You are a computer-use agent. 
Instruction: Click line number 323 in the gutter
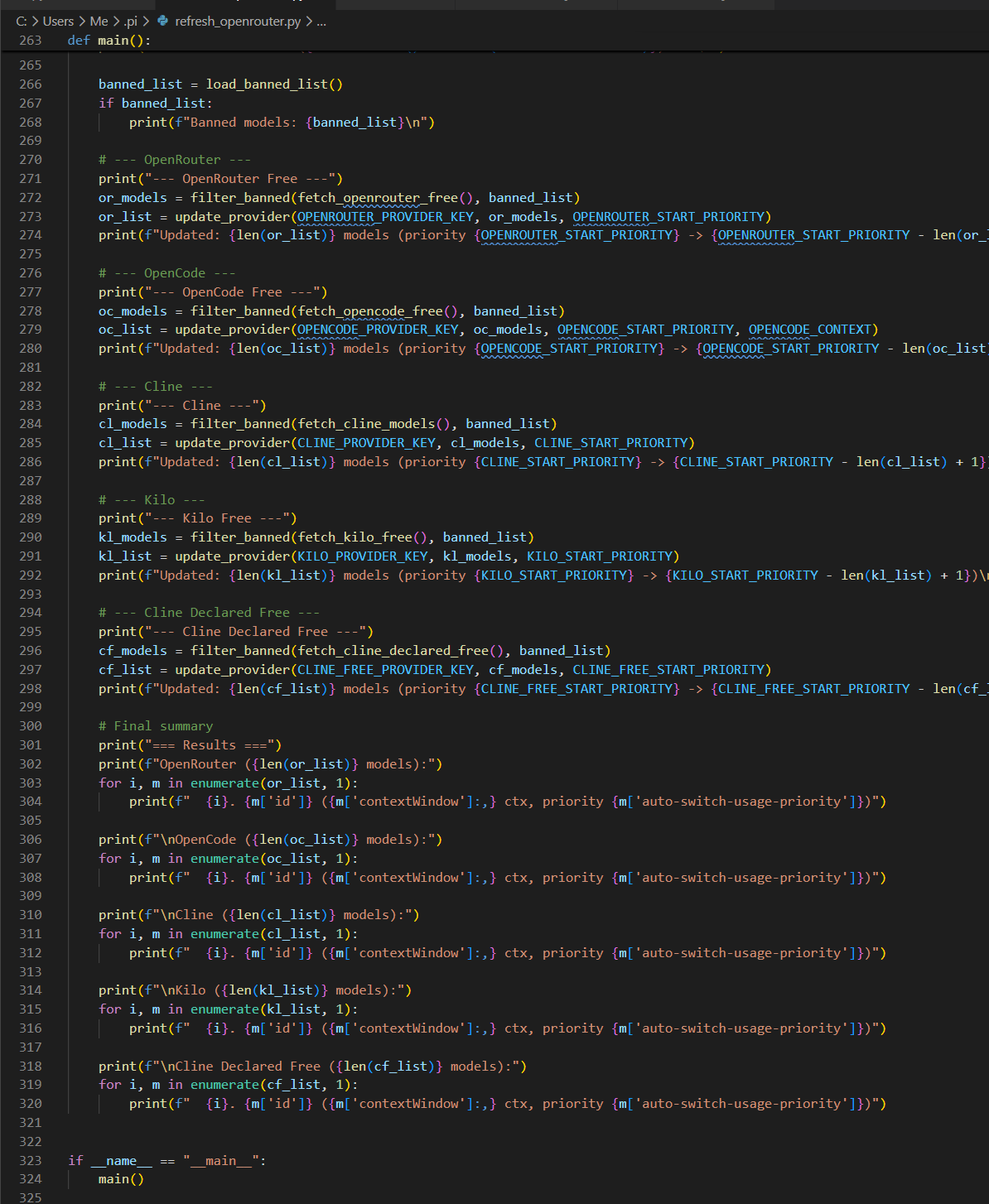pos(31,1161)
